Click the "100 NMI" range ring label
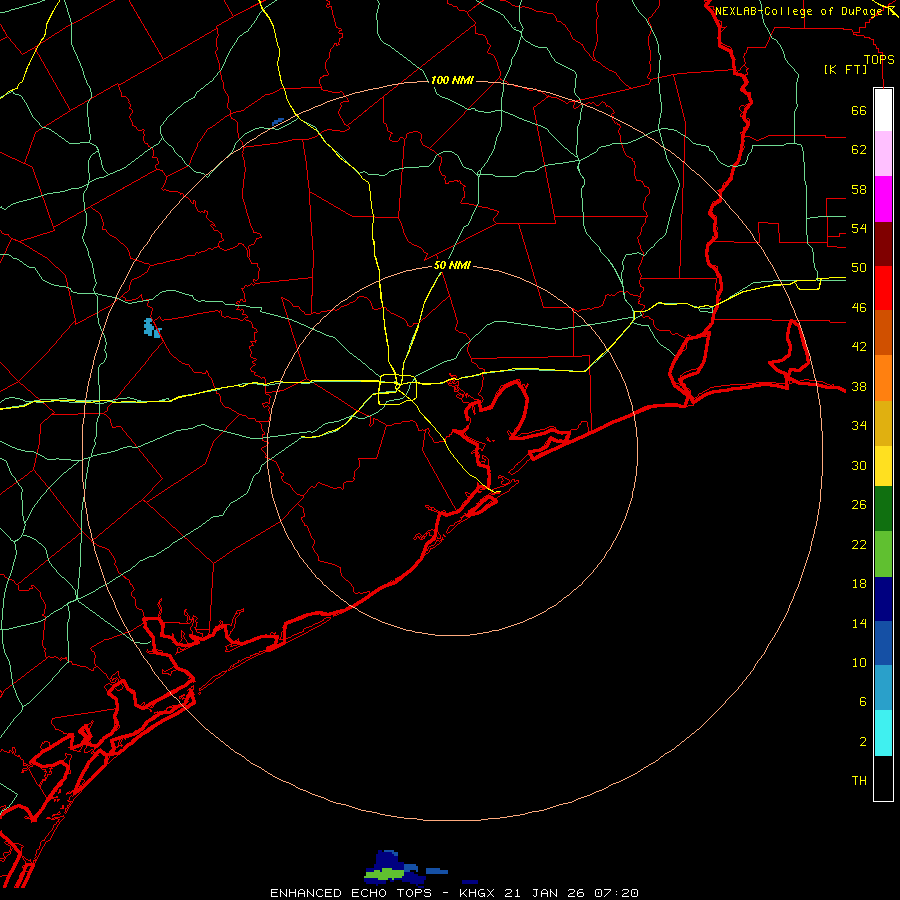900x900 pixels. [x=452, y=80]
